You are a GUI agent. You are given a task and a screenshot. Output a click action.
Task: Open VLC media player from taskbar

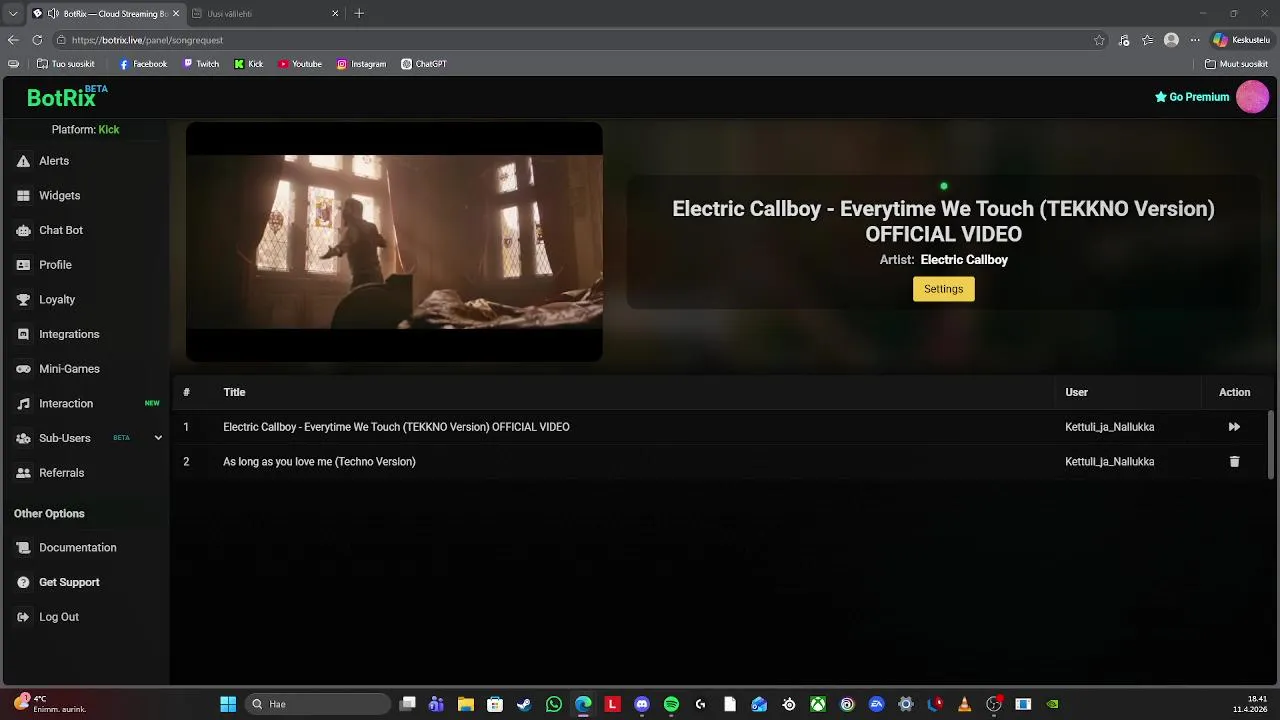click(x=964, y=704)
